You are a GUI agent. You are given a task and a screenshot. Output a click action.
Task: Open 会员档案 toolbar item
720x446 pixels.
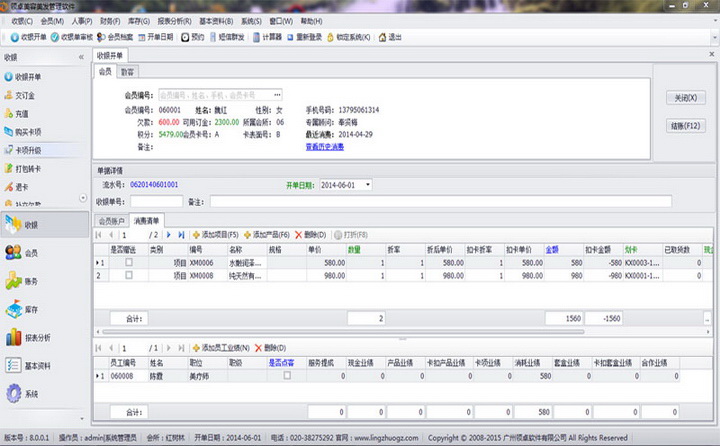pos(115,37)
